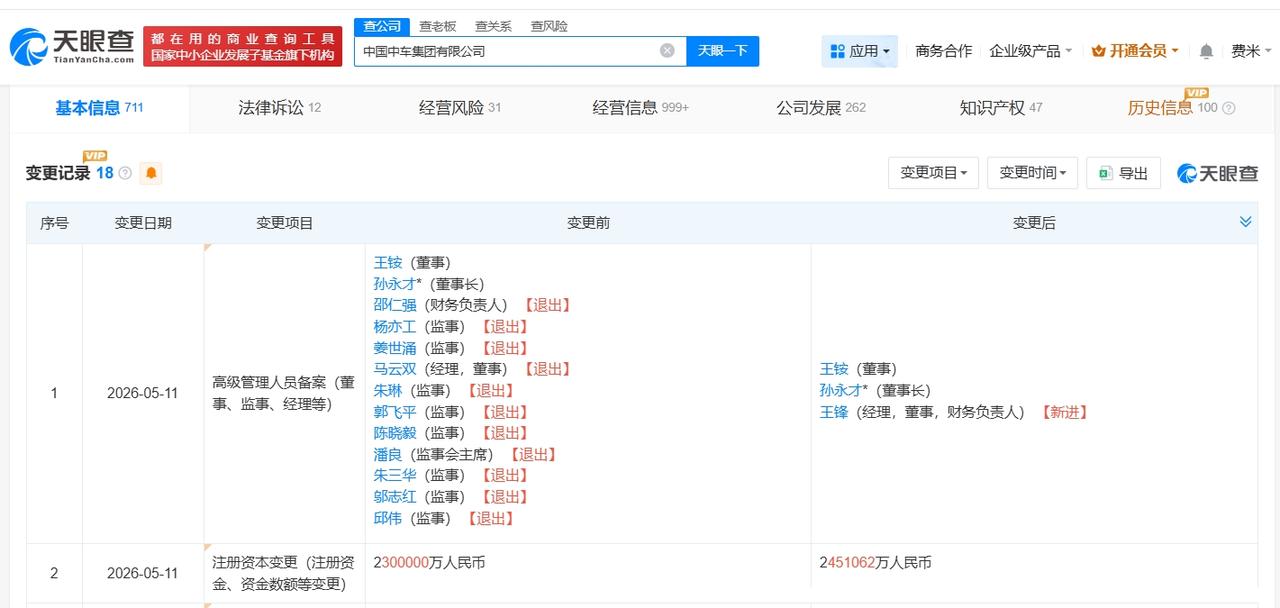The height and width of the screenshot is (608, 1280).
Task: Switch to the 查风险 search tab
Action: pyautogui.click(x=549, y=26)
